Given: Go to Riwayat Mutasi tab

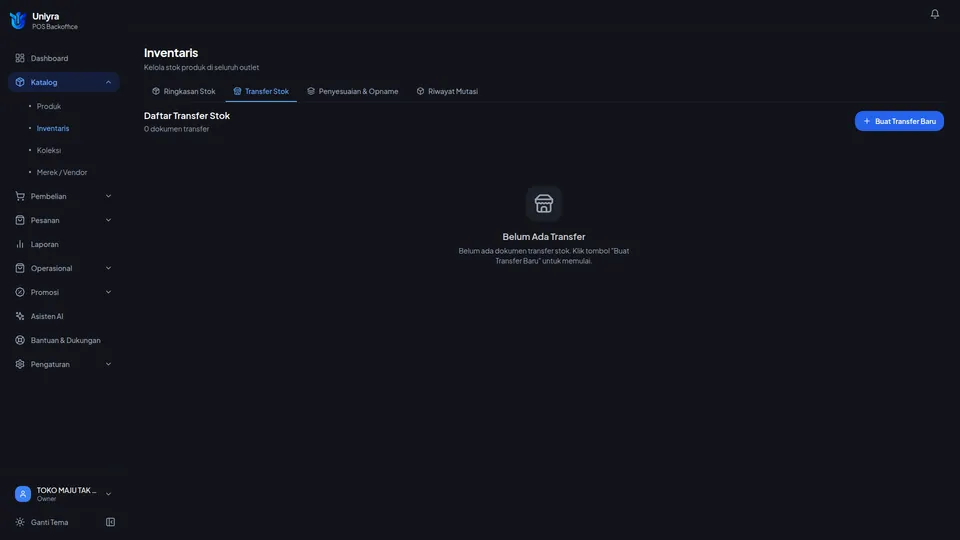Looking at the screenshot, I should (448, 91).
